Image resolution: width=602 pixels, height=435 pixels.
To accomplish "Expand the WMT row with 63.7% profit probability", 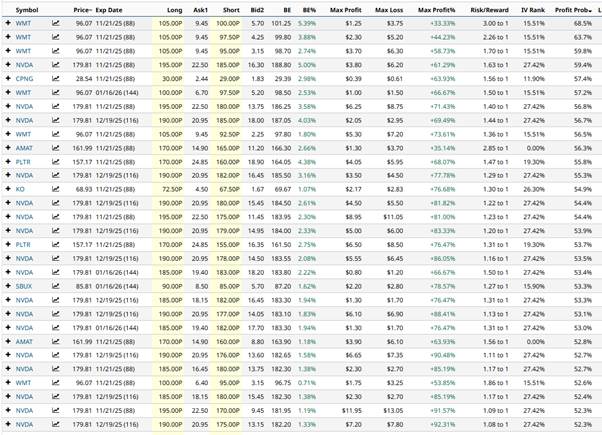I will [8, 37].
